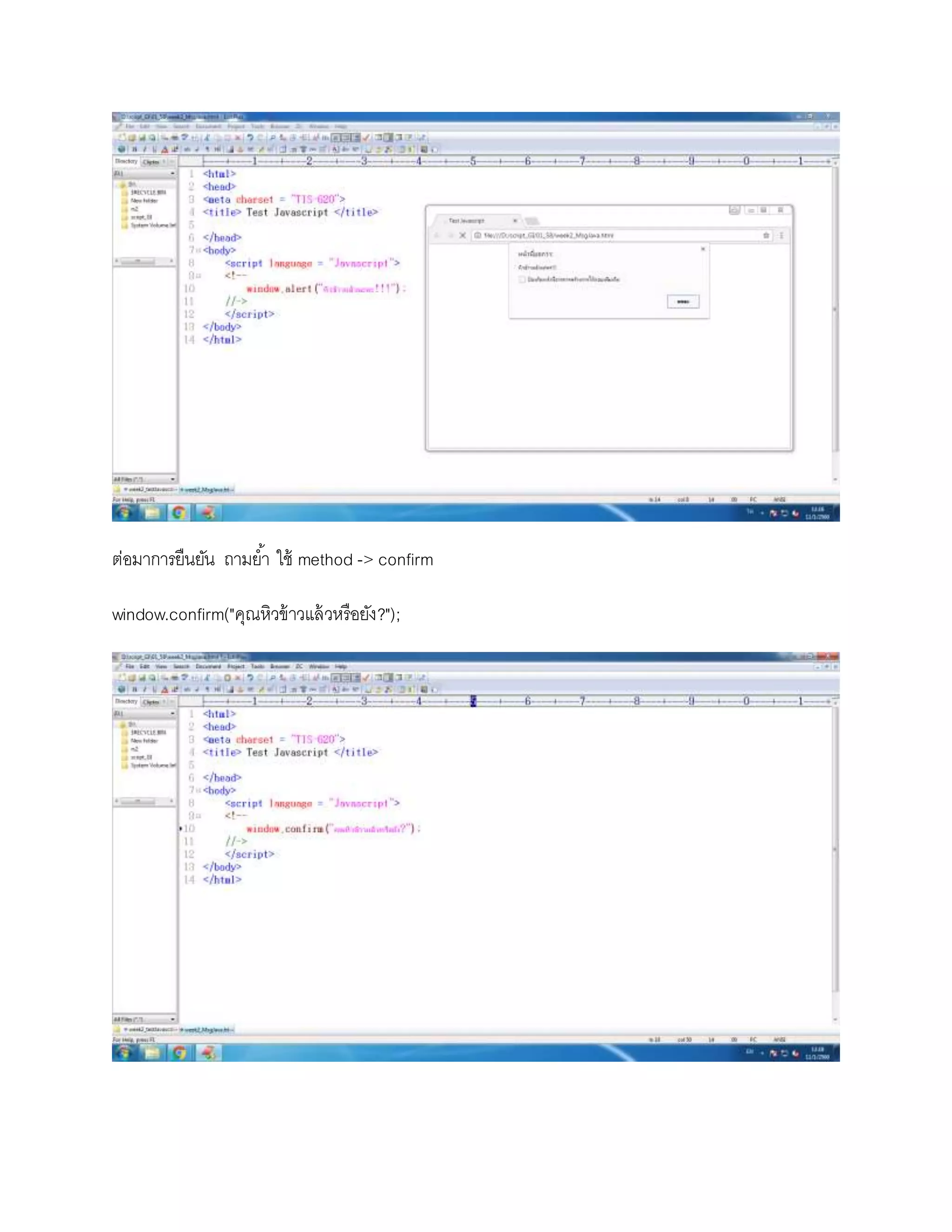This screenshot has width=952, height=1232.
Task: Close the alert dialog with its X
Action: [x=703, y=249]
